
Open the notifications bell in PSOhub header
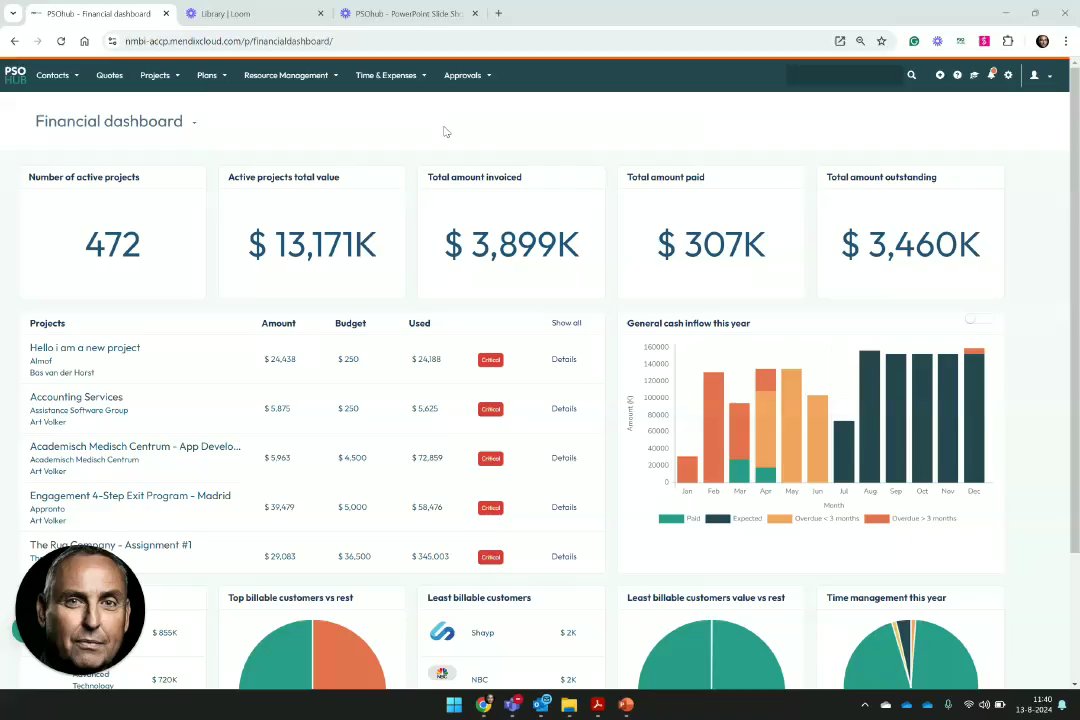point(991,74)
